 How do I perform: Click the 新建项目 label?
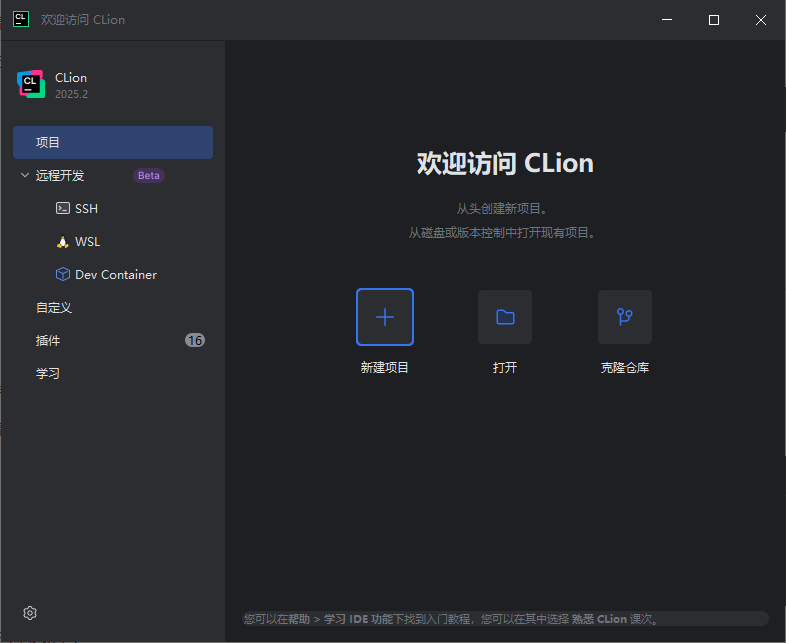(x=384, y=367)
